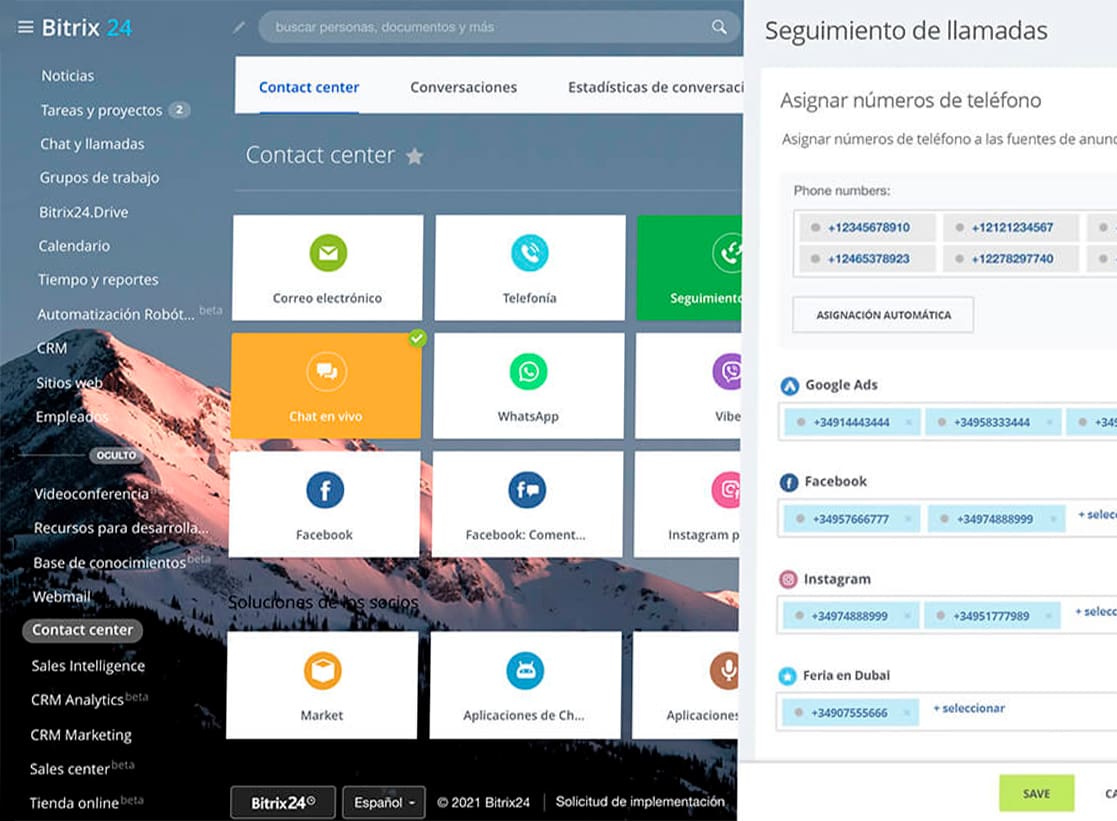Open the Facebook channel icon
Screen dimensions: 1117x821
pos(325,490)
